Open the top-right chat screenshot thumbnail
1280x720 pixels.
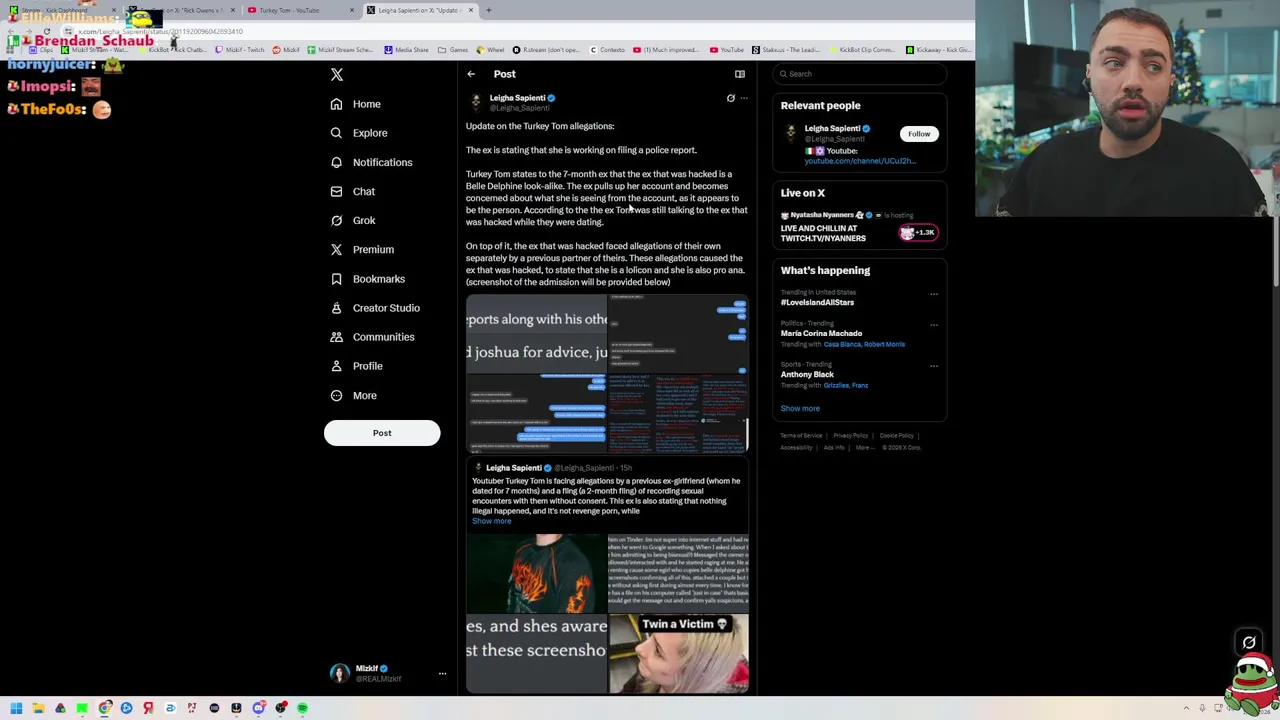click(678, 334)
